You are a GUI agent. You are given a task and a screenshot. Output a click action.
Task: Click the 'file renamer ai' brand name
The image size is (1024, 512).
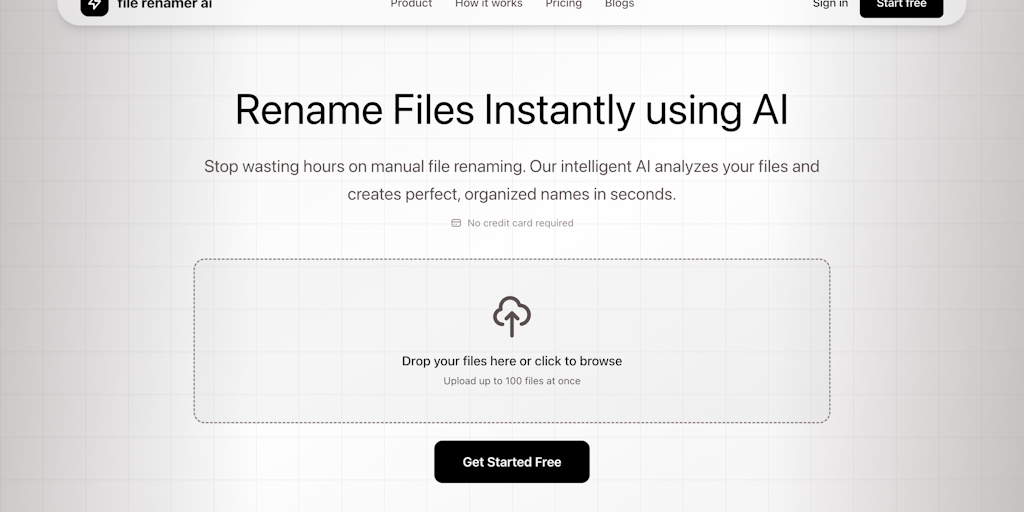pyautogui.click(x=164, y=5)
